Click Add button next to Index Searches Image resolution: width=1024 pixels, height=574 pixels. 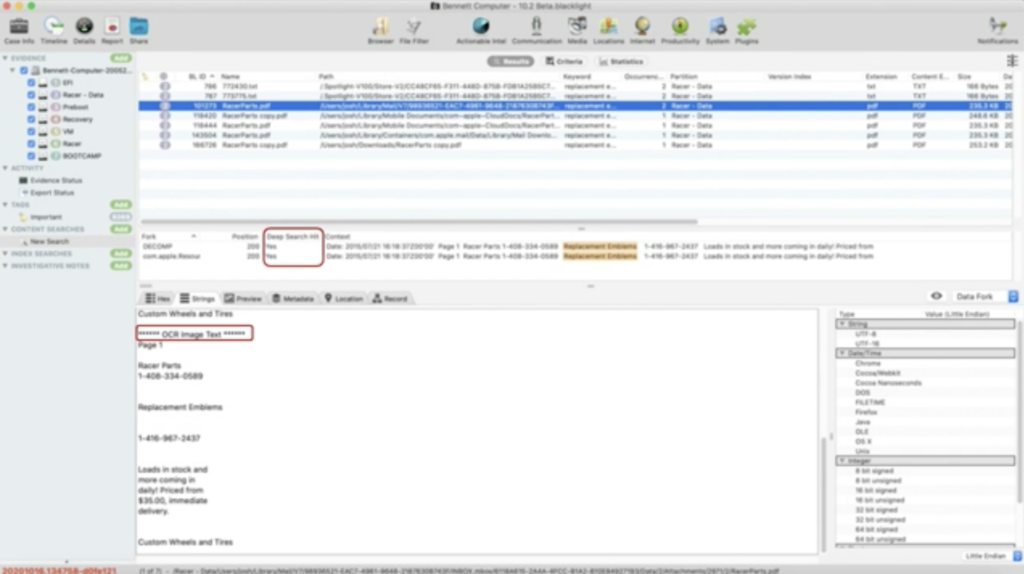tap(121, 253)
